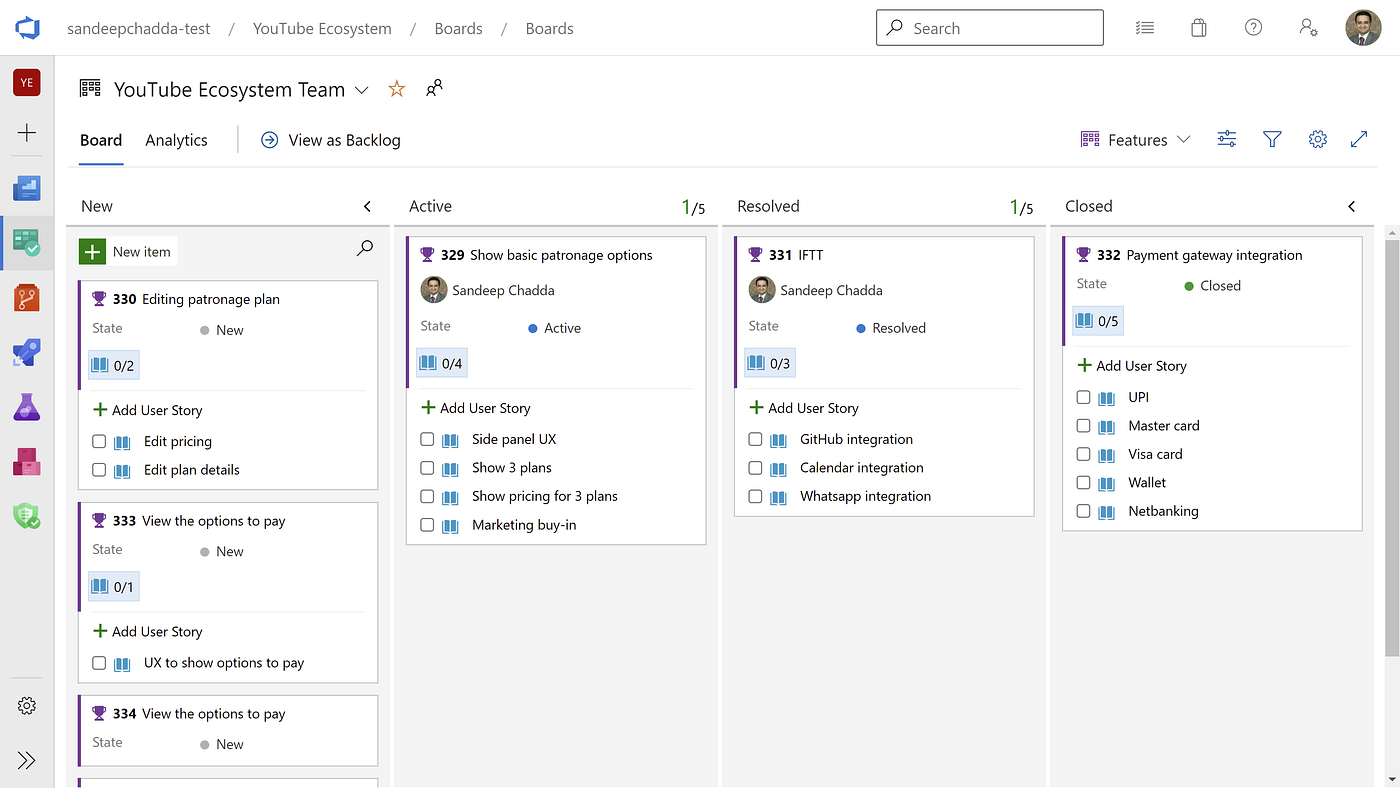Select the Board tab
1400x788 pixels.
click(101, 140)
